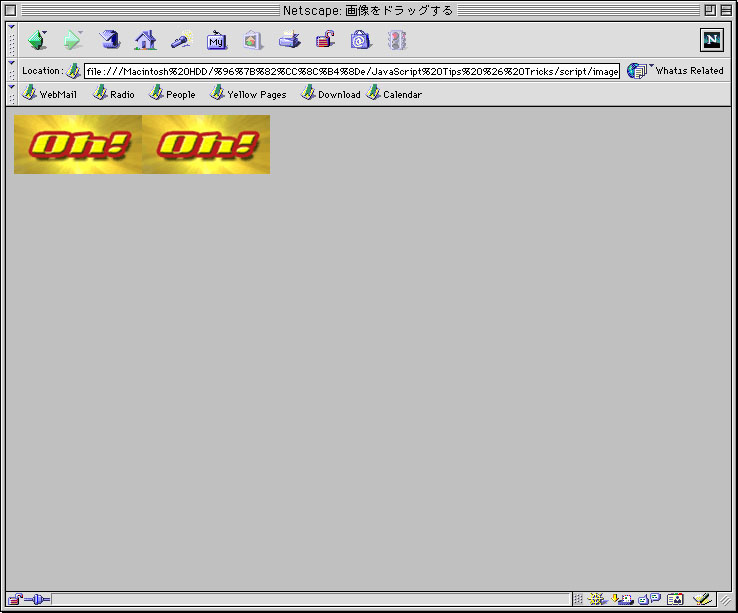Click the component bar drag handle

(578, 599)
